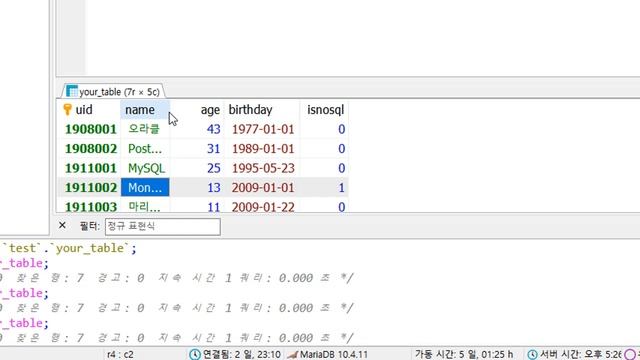Open the your_table result tab
Image resolution: width=640 pixels, height=360 pixels.
[113, 91]
